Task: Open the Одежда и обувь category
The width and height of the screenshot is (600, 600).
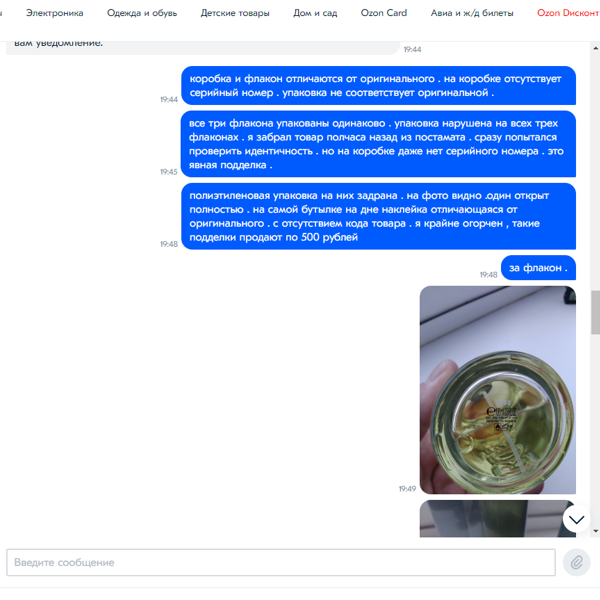Action: [142, 13]
